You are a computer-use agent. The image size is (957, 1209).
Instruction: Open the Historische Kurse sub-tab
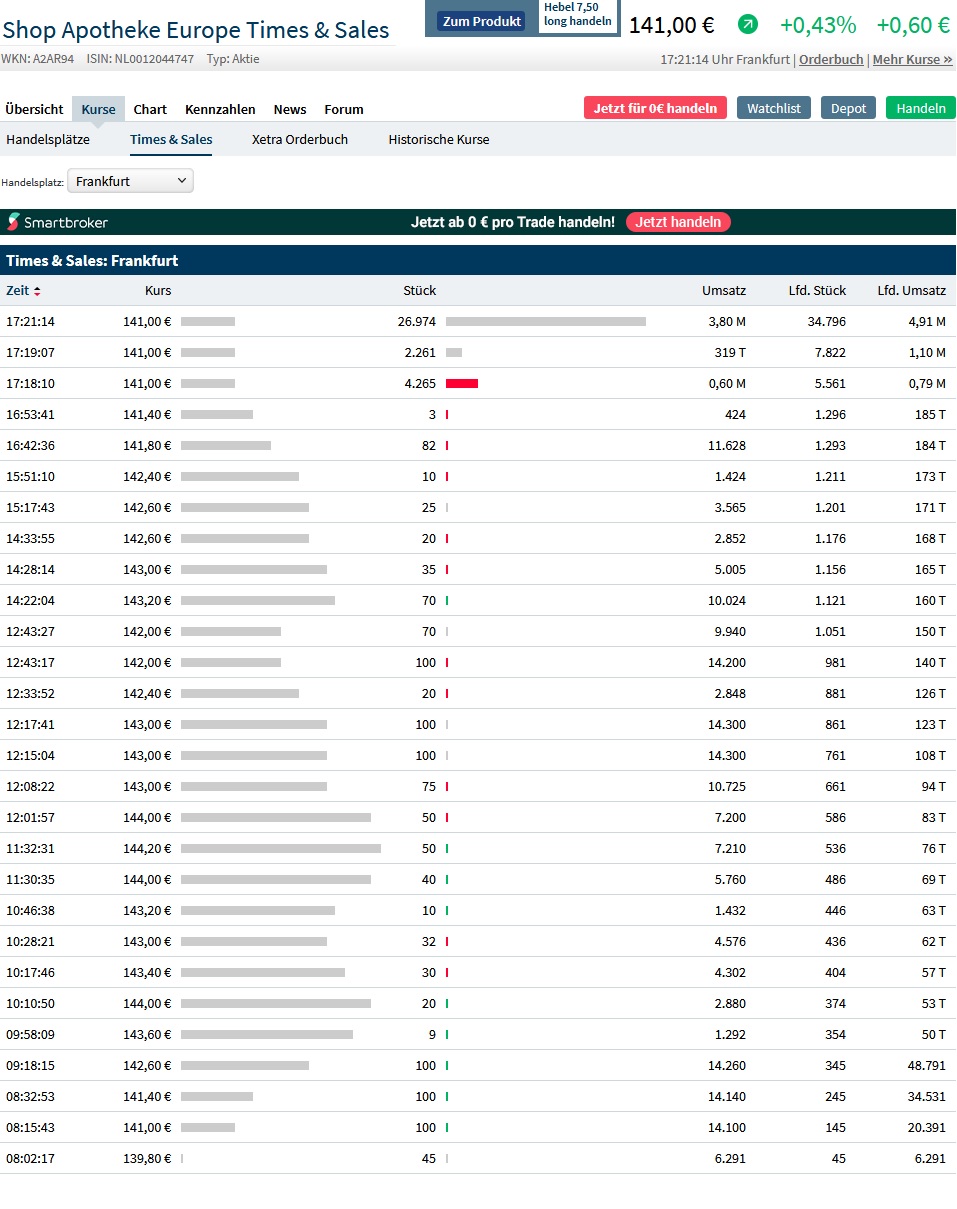439,139
